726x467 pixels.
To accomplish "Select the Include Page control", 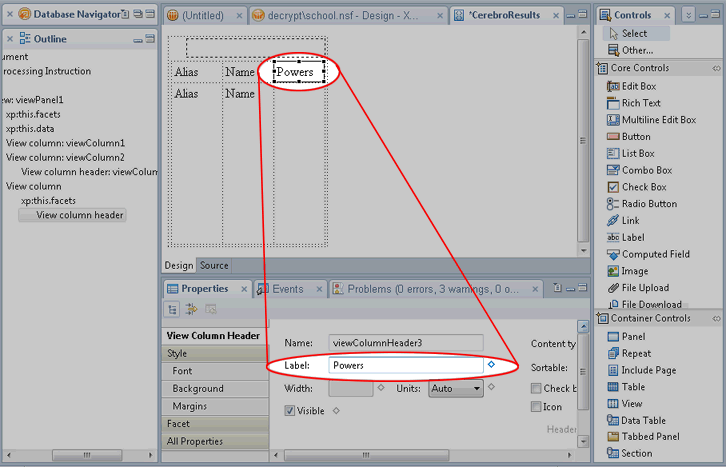I will 641,370.
